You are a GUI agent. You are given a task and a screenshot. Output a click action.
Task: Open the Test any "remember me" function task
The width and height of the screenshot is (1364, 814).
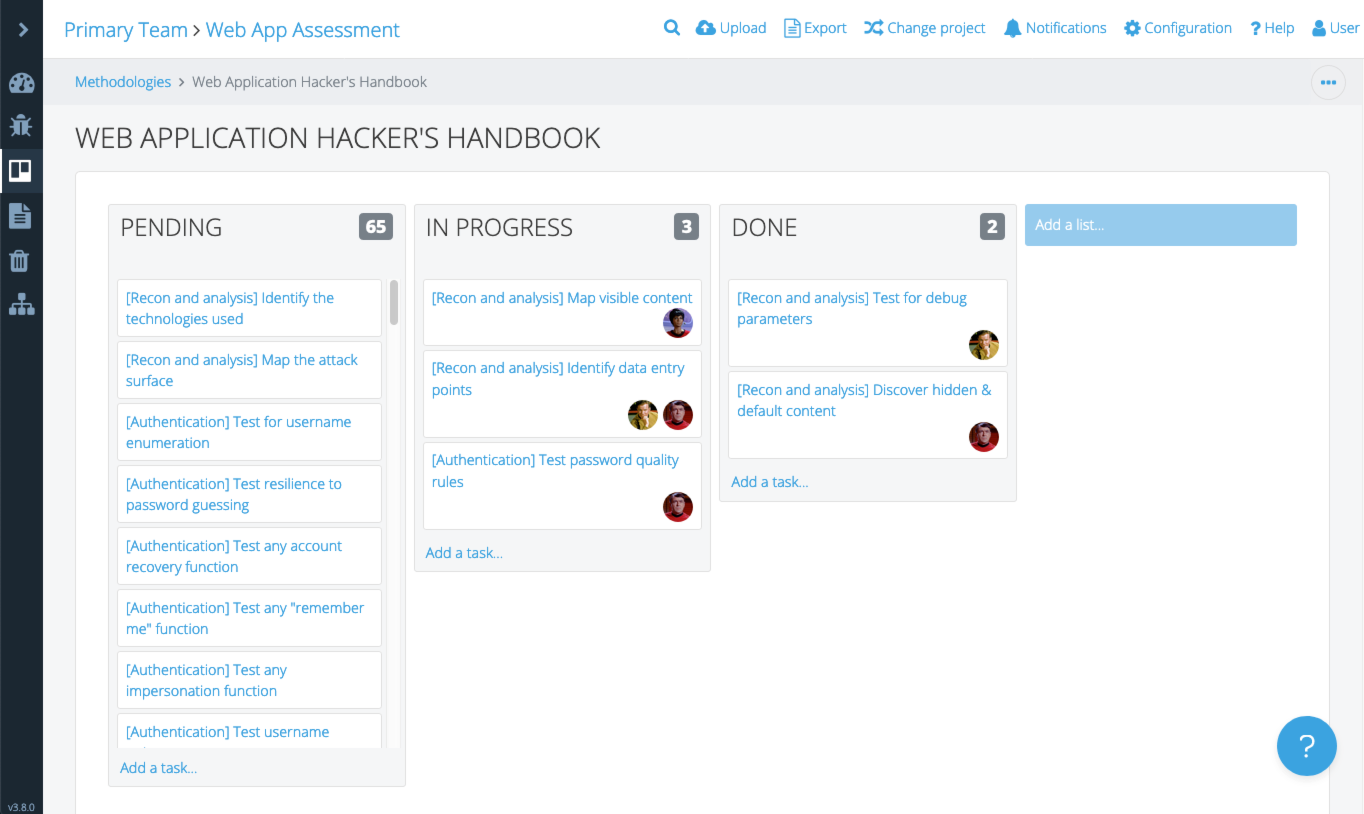coord(249,618)
